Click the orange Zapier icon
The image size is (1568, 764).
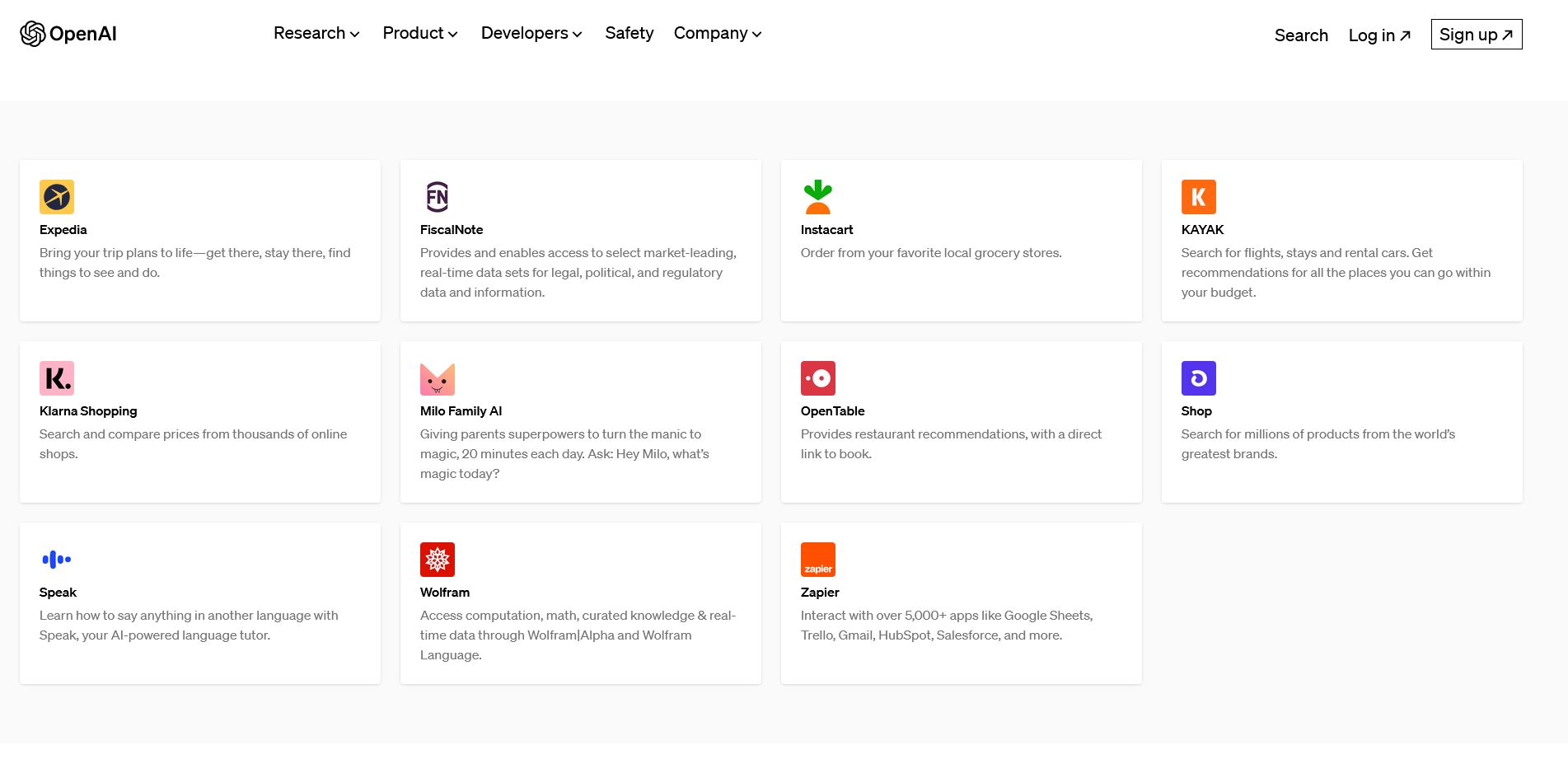coord(818,560)
